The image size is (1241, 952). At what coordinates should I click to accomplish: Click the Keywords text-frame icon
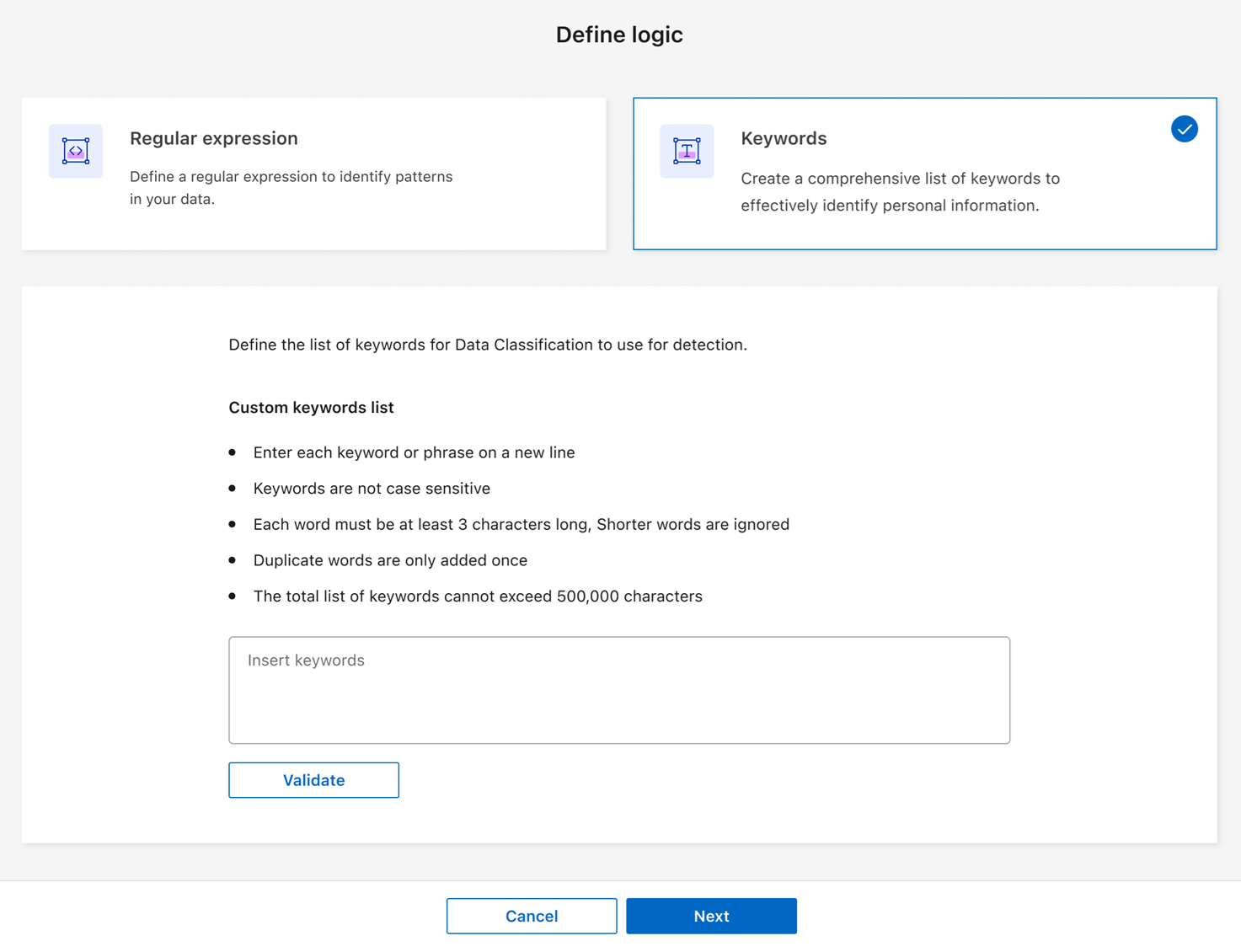[x=686, y=152]
